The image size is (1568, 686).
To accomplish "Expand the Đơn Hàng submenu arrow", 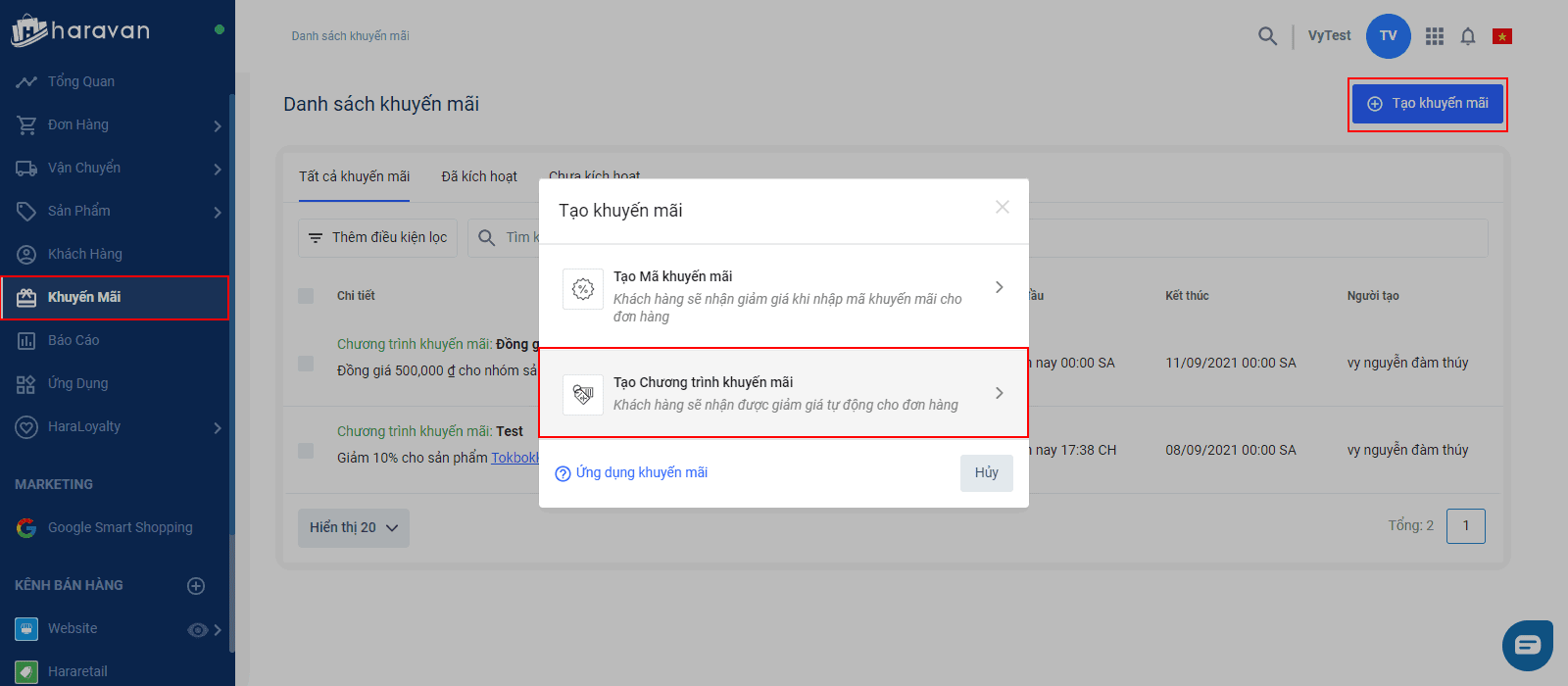I will click(x=218, y=125).
